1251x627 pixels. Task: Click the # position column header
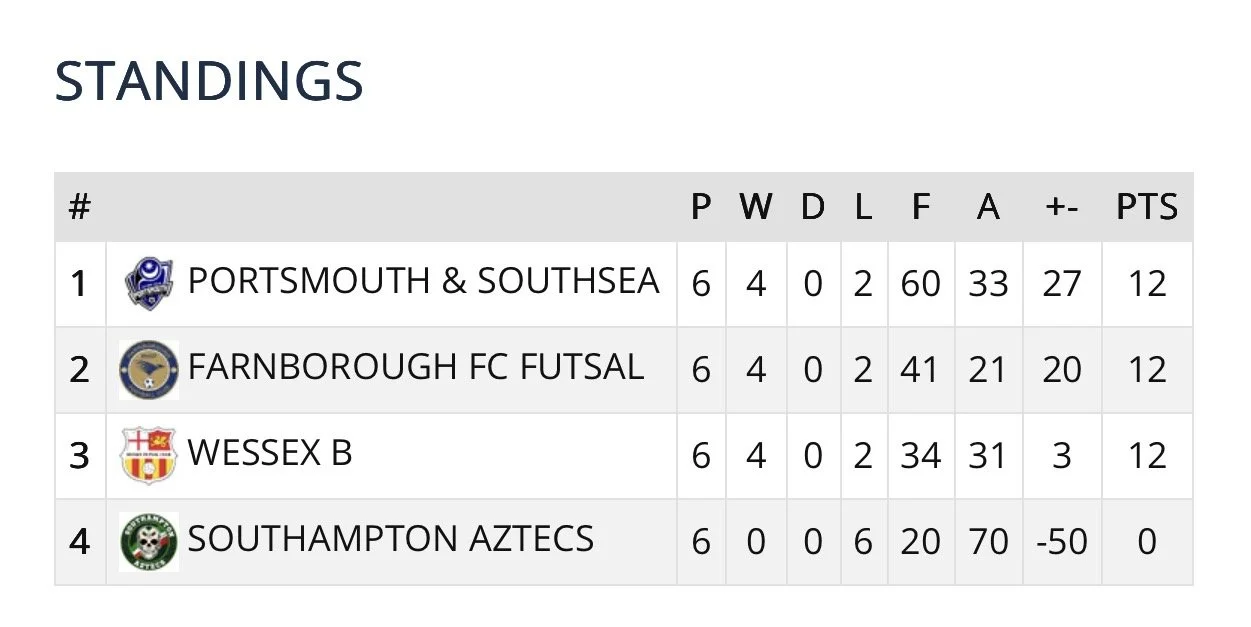80,208
